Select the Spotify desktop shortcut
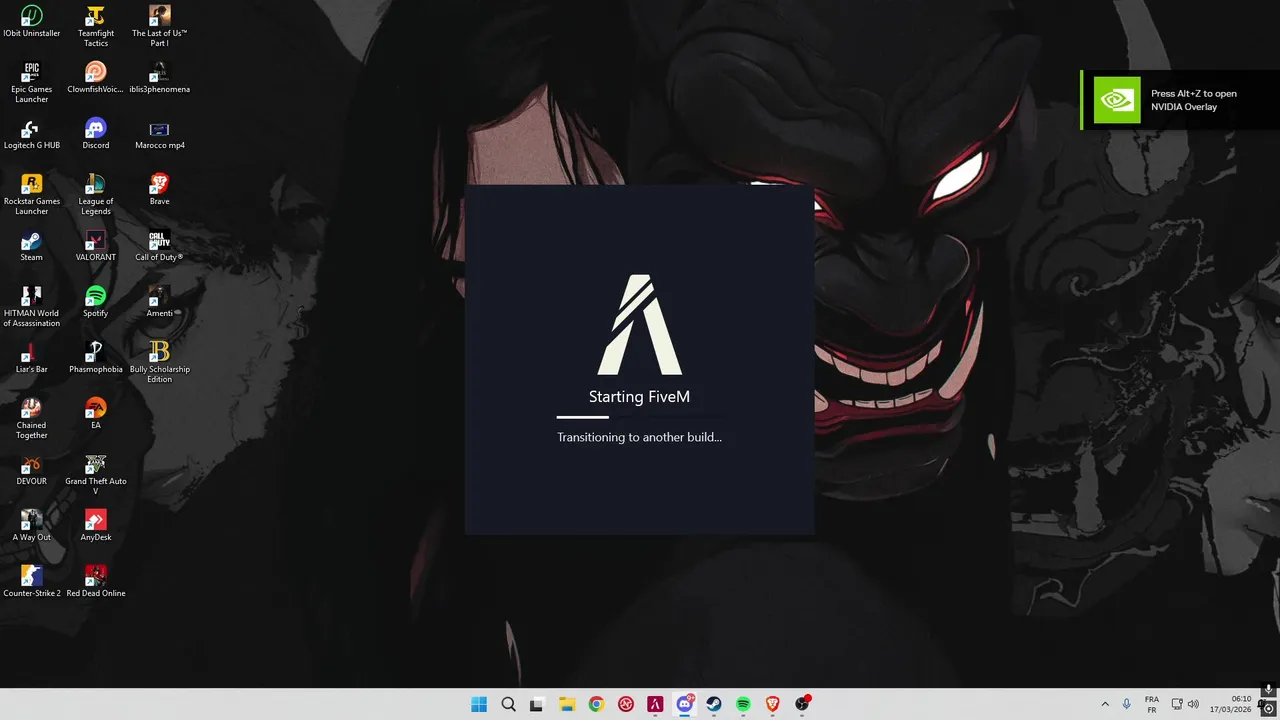 tap(95, 302)
